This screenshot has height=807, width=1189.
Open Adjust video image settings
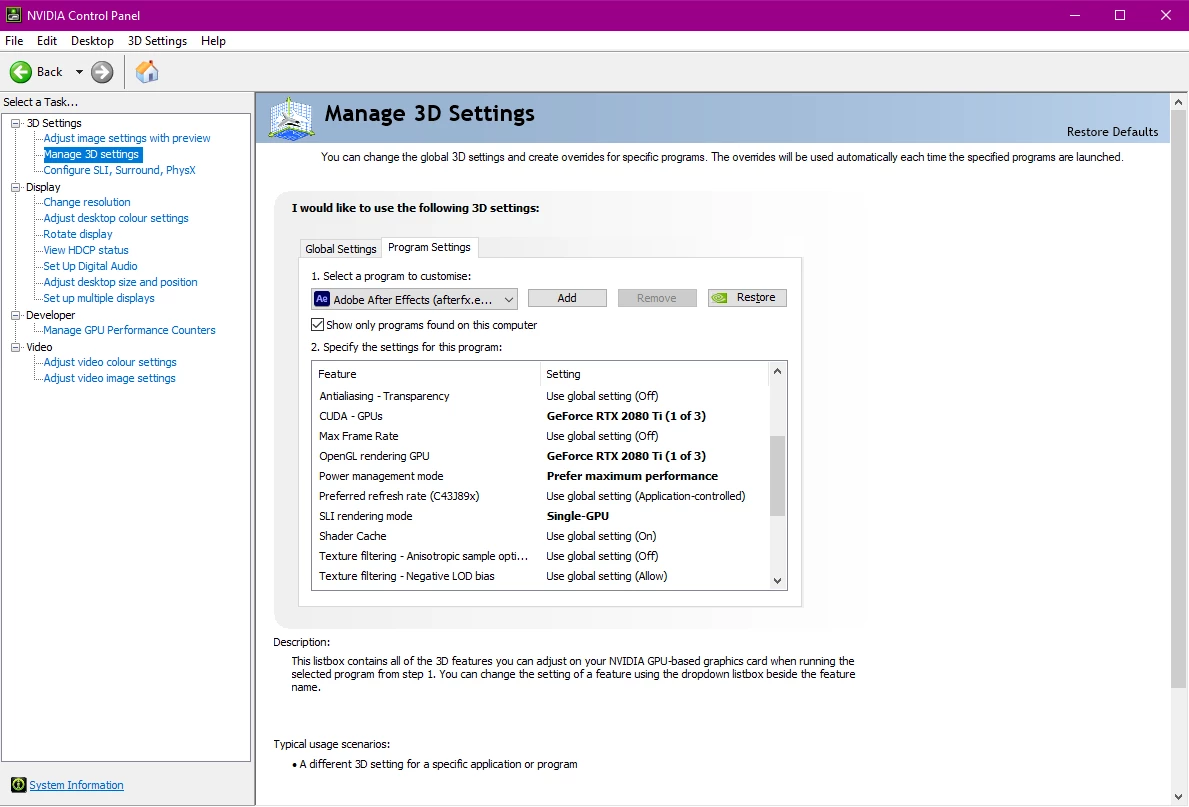coord(109,378)
